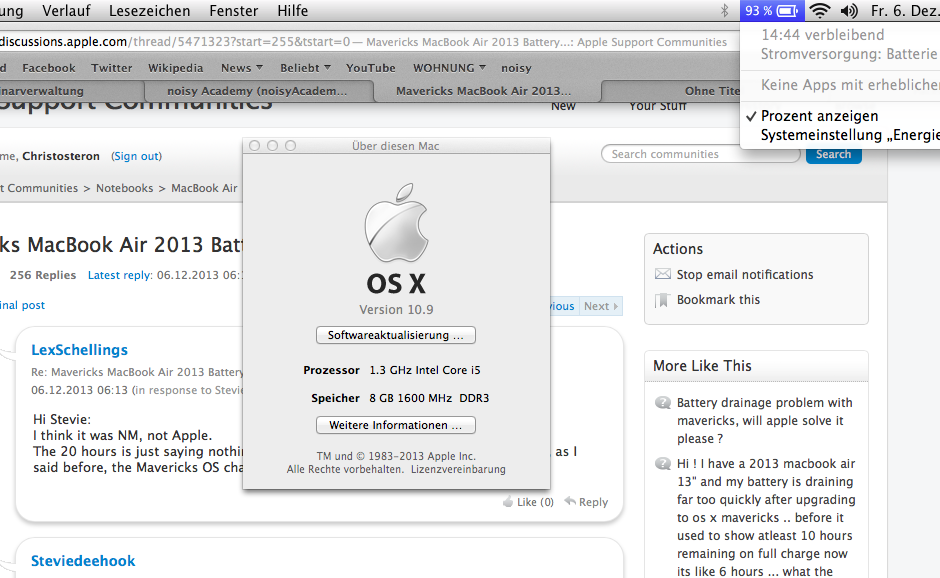Open the Lesezeichen menu
The height and width of the screenshot is (578, 940).
pos(149,11)
